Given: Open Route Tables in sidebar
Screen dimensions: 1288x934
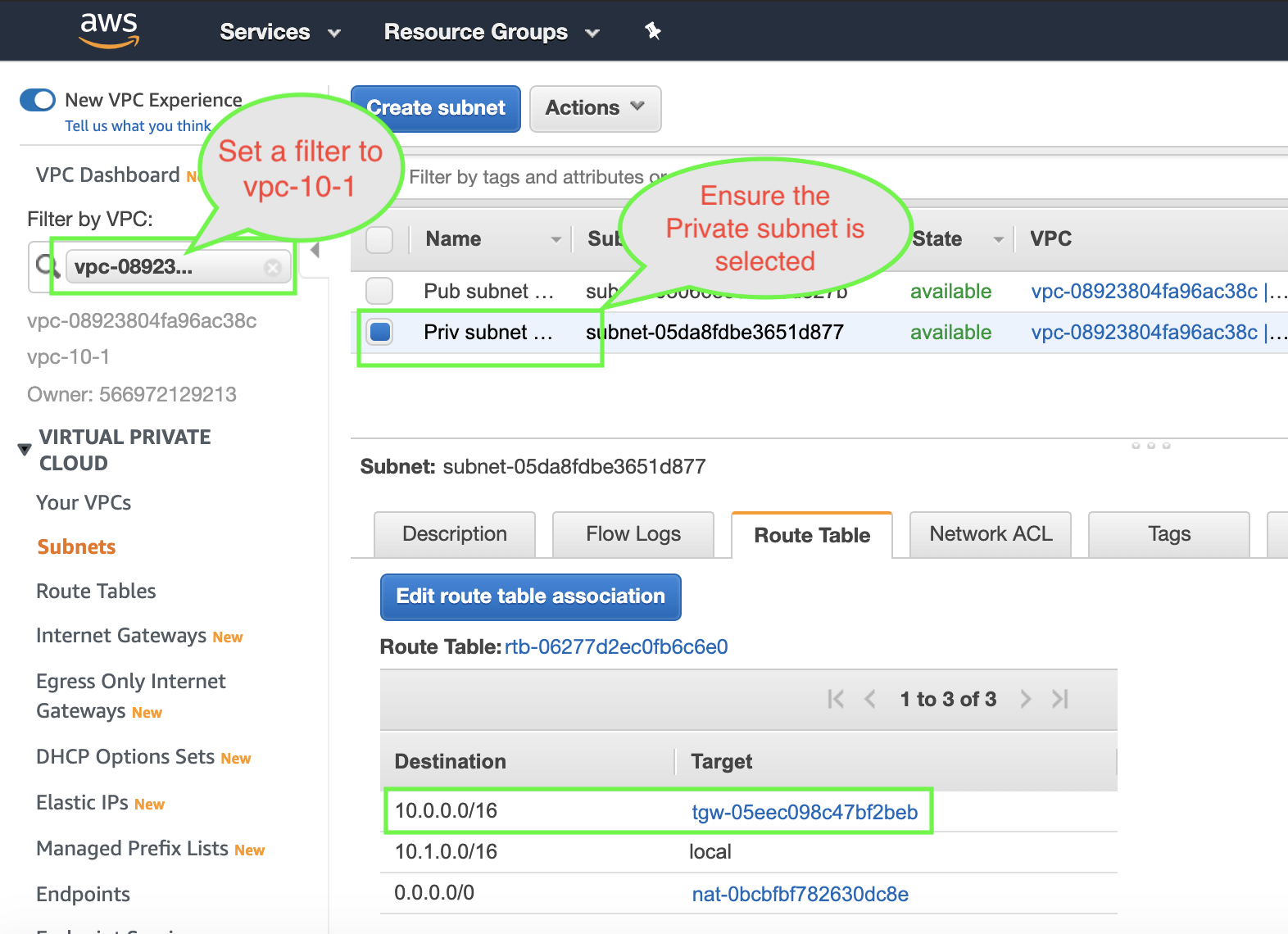Looking at the screenshot, I should (x=96, y=592).
